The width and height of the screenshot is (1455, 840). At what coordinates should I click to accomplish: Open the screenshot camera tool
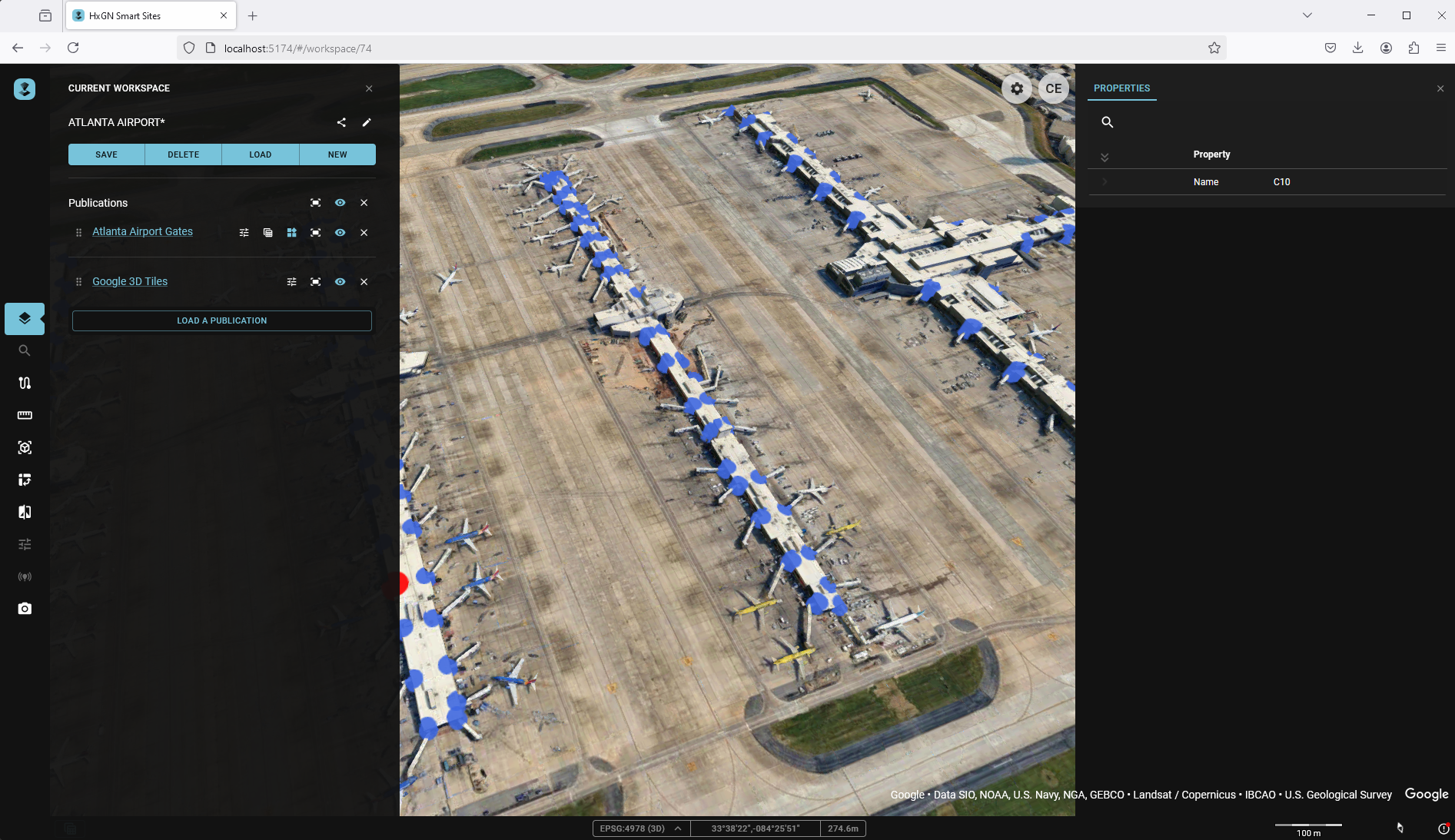coord(25,609)
